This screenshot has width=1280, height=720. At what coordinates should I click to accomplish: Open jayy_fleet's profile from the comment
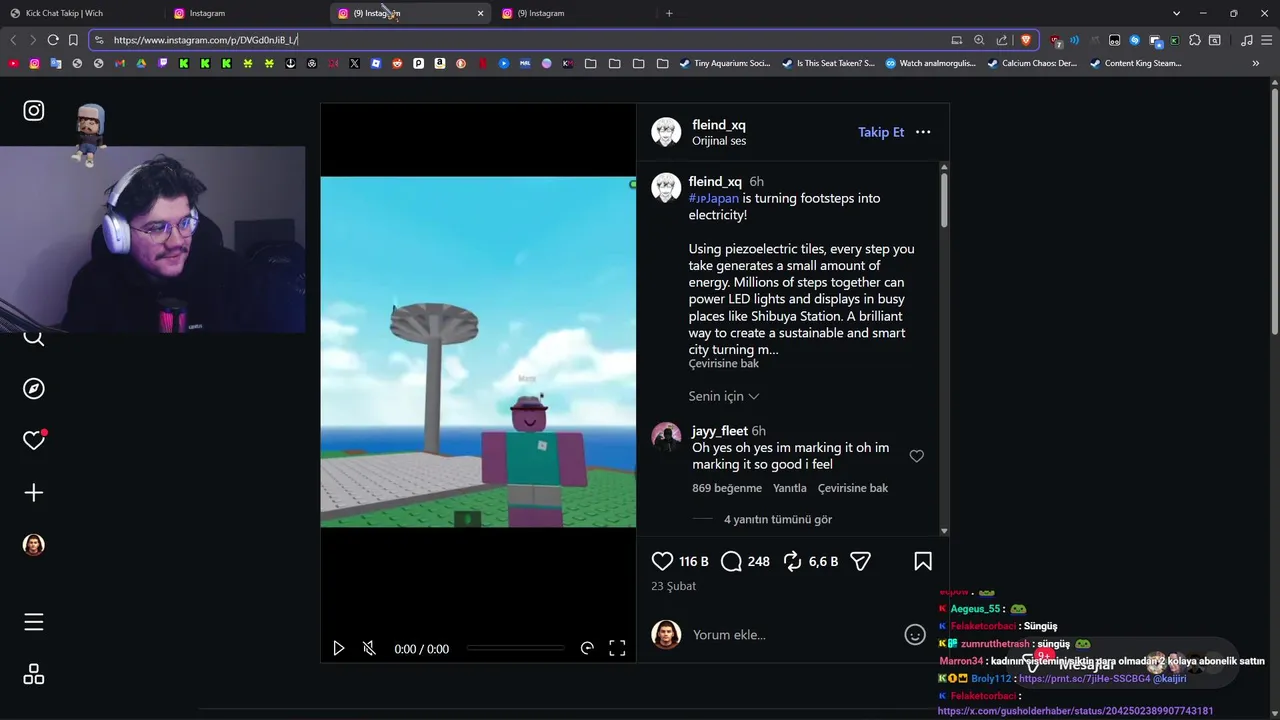(720, 431)
